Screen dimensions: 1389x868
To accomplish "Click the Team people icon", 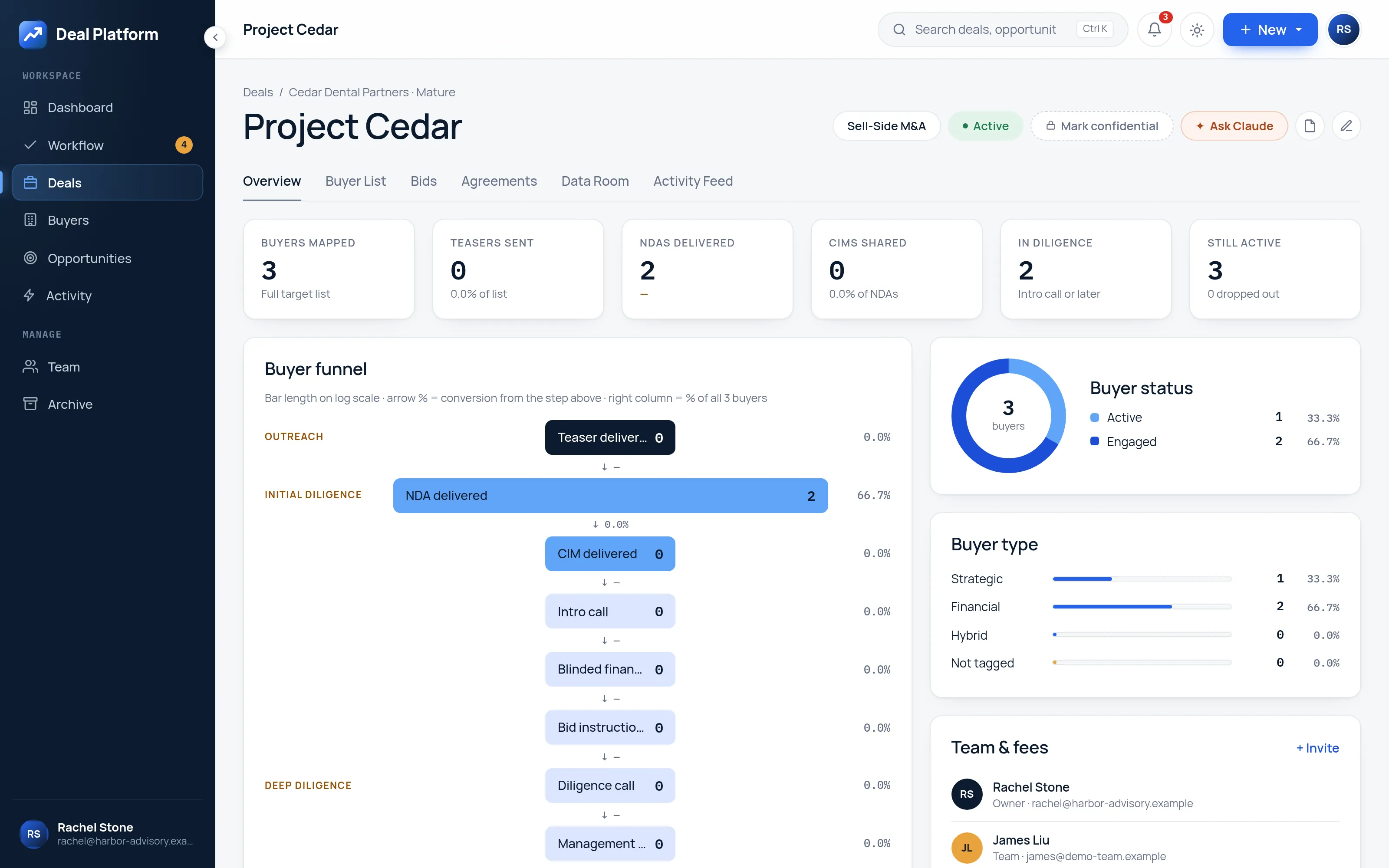I will (30, 366).
